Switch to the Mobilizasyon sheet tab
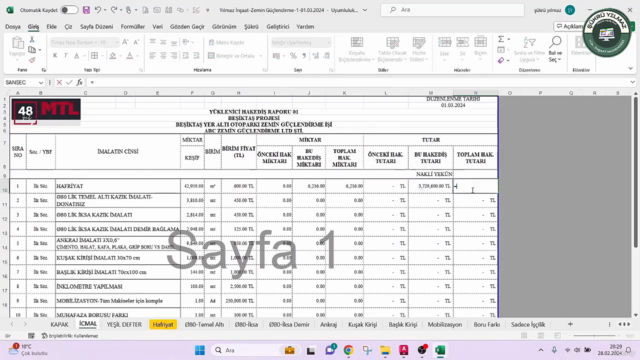640x360 pixels. tap(445, 324)
